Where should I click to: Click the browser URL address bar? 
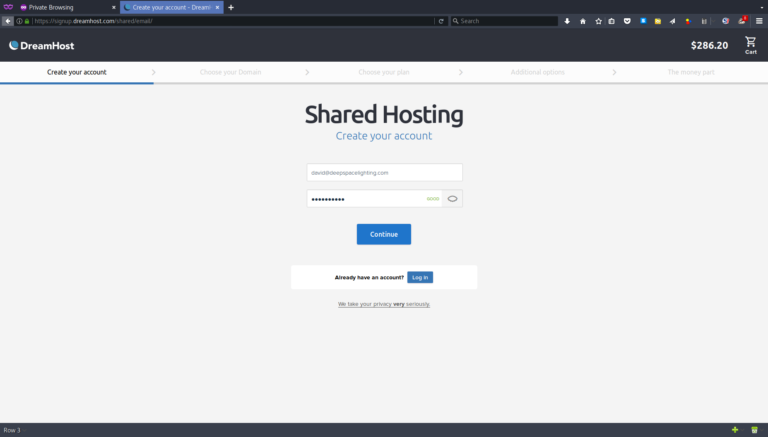click(233, 21)
